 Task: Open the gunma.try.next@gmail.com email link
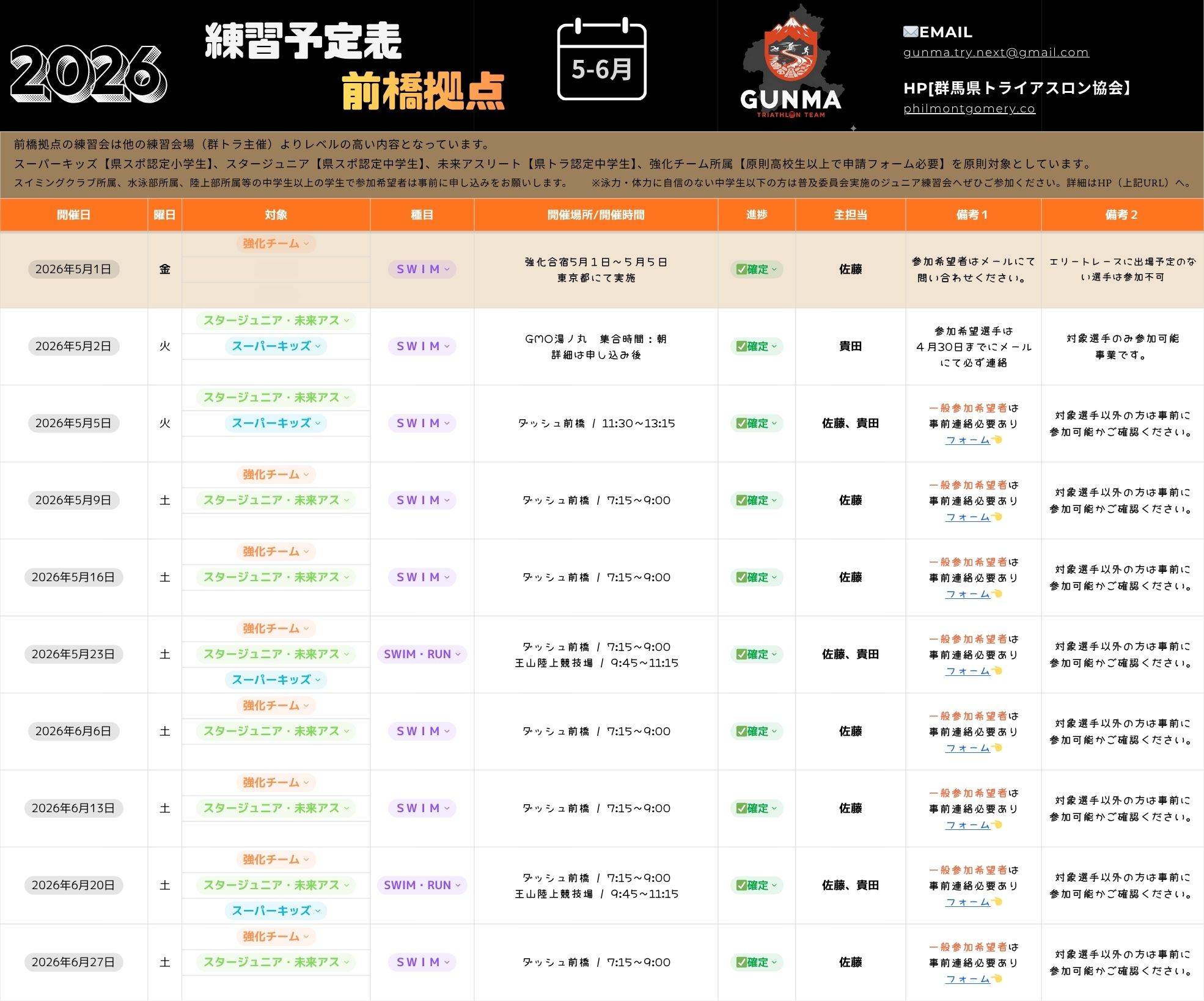click(996, 53)
